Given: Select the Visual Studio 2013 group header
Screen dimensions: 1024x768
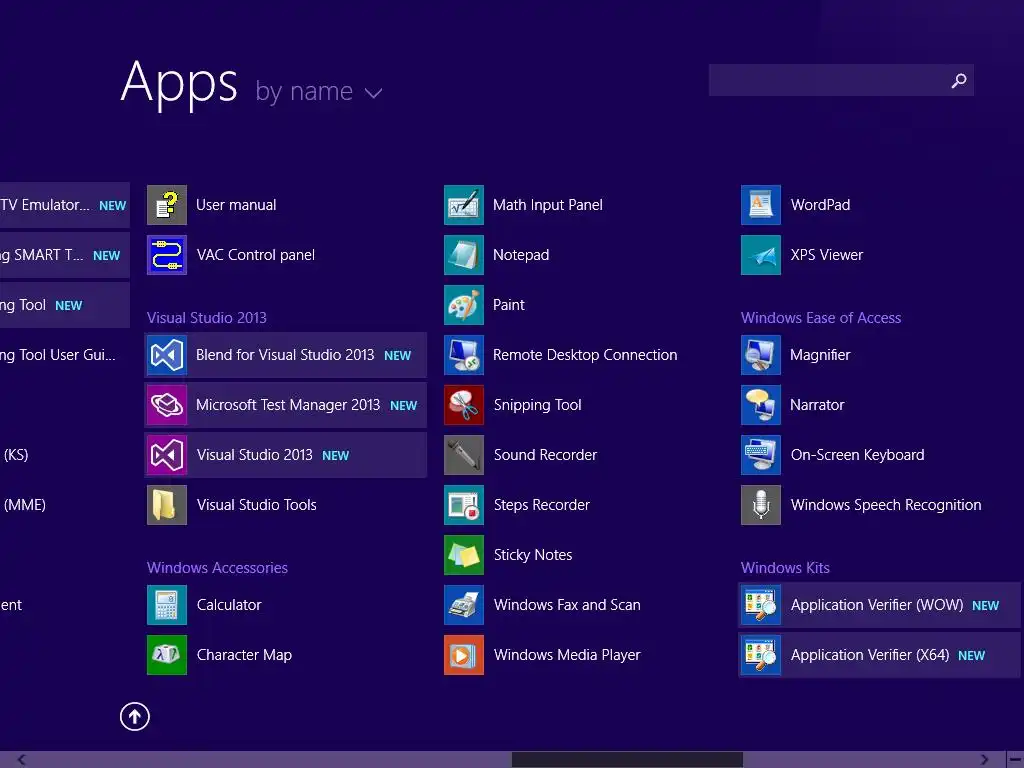Looking at the screenshot, I should (206, 318).
